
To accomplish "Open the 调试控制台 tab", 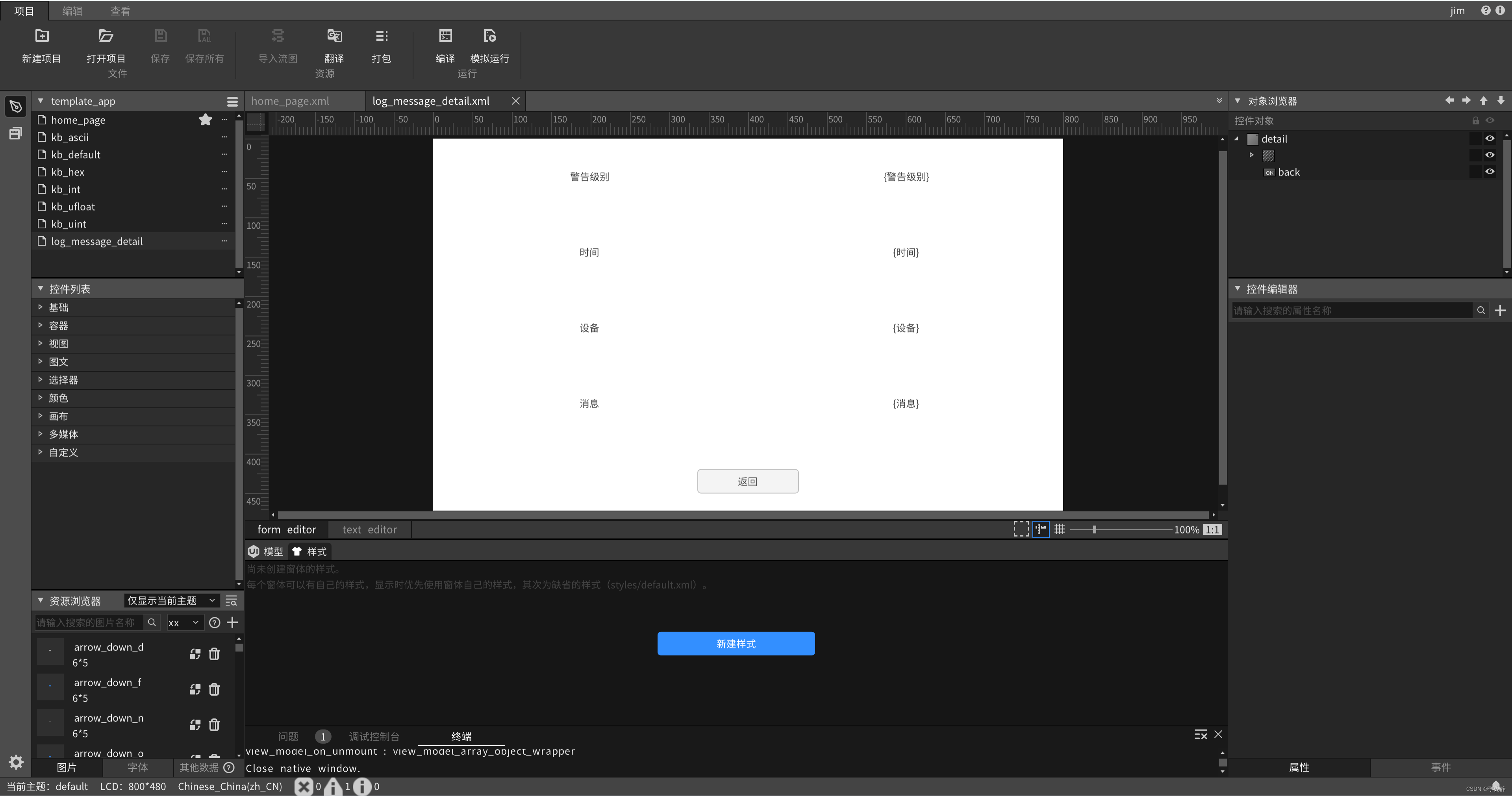I will click(x=374, y=736).
